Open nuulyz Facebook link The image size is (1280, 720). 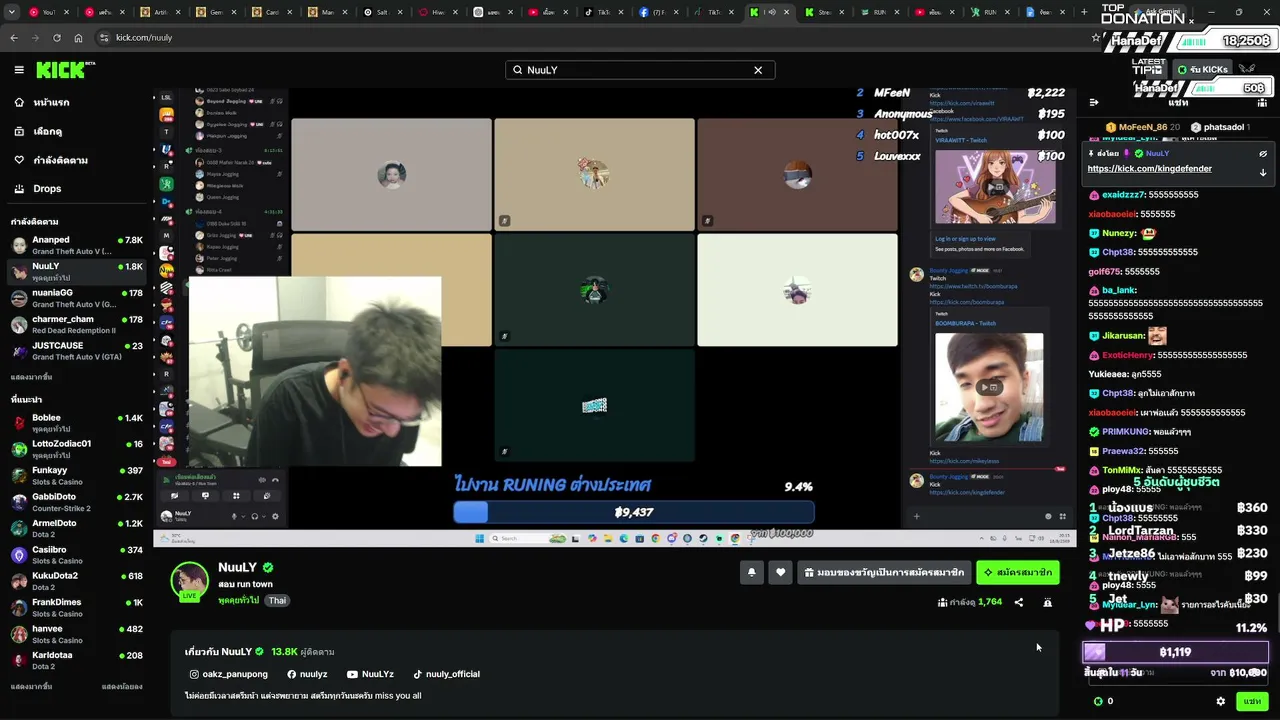click(307, 674)
